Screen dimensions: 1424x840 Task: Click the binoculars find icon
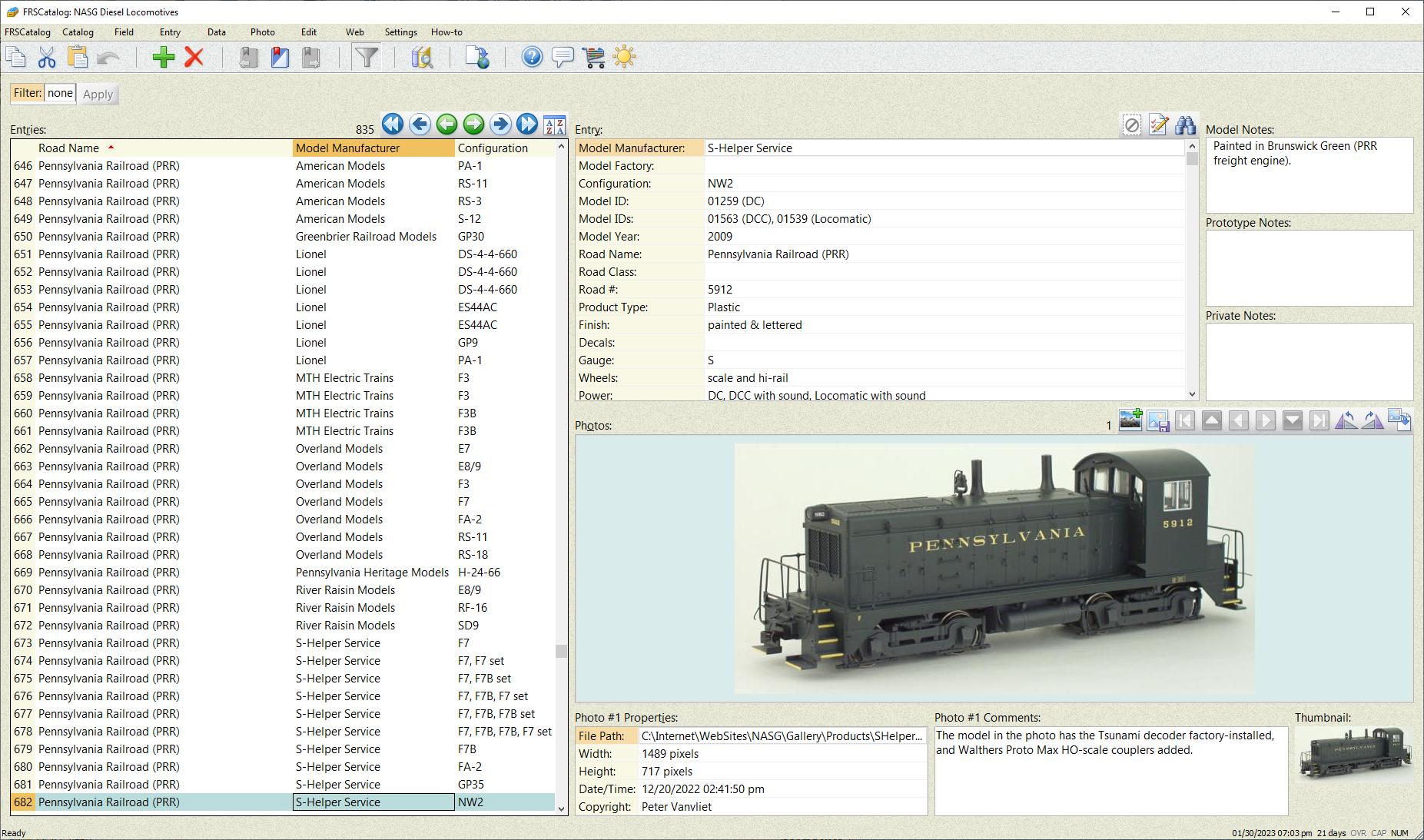coord(1186,125)
